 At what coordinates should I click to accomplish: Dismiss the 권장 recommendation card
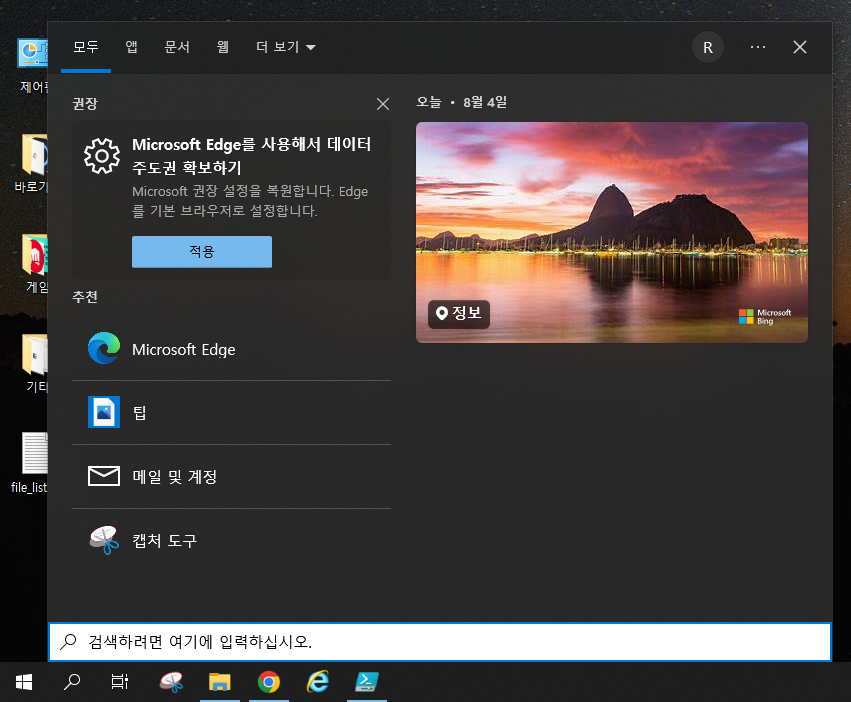(383, 104)
